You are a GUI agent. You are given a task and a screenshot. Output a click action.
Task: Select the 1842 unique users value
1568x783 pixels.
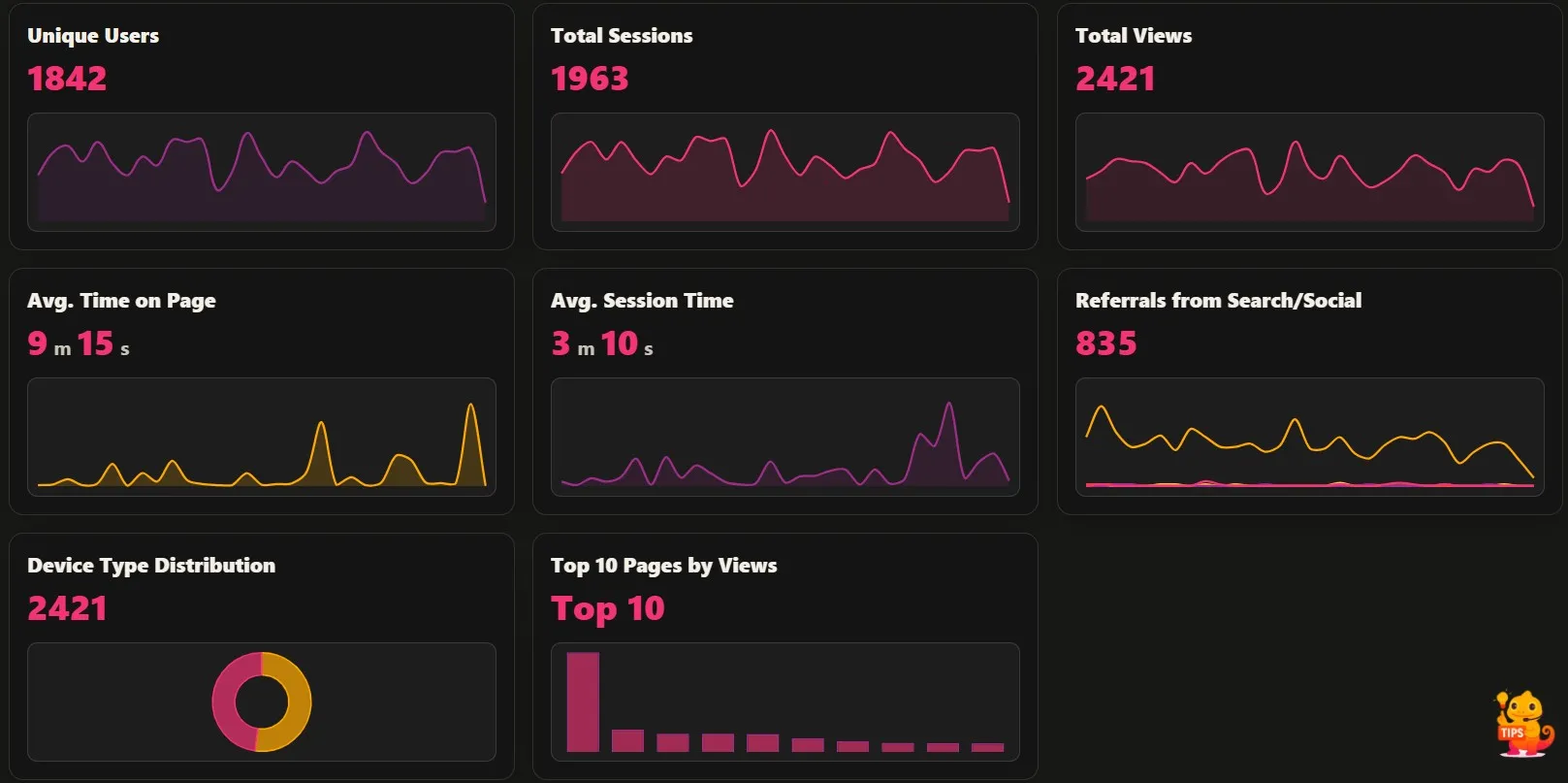tap(67, 79)
